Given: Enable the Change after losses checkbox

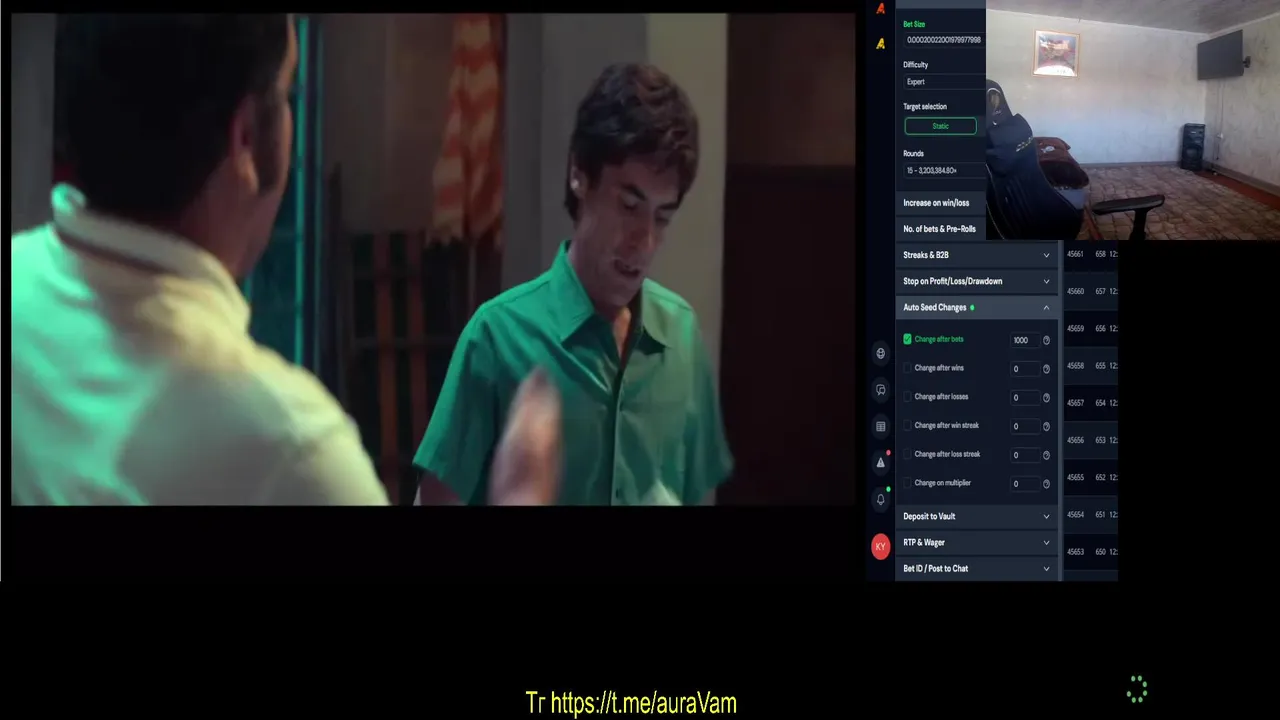Looking at the screenshot, I should pos(908,397).
